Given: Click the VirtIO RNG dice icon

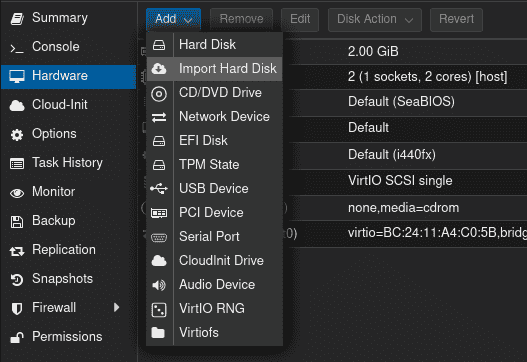Looking at the screenshot, I should (159, 310).
